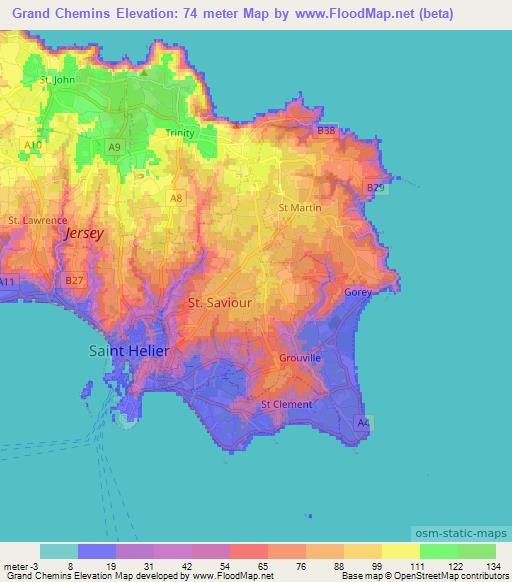Click the peak triangle marker near St. John
Screen dimensions: 512x582
tap(144, 73)
